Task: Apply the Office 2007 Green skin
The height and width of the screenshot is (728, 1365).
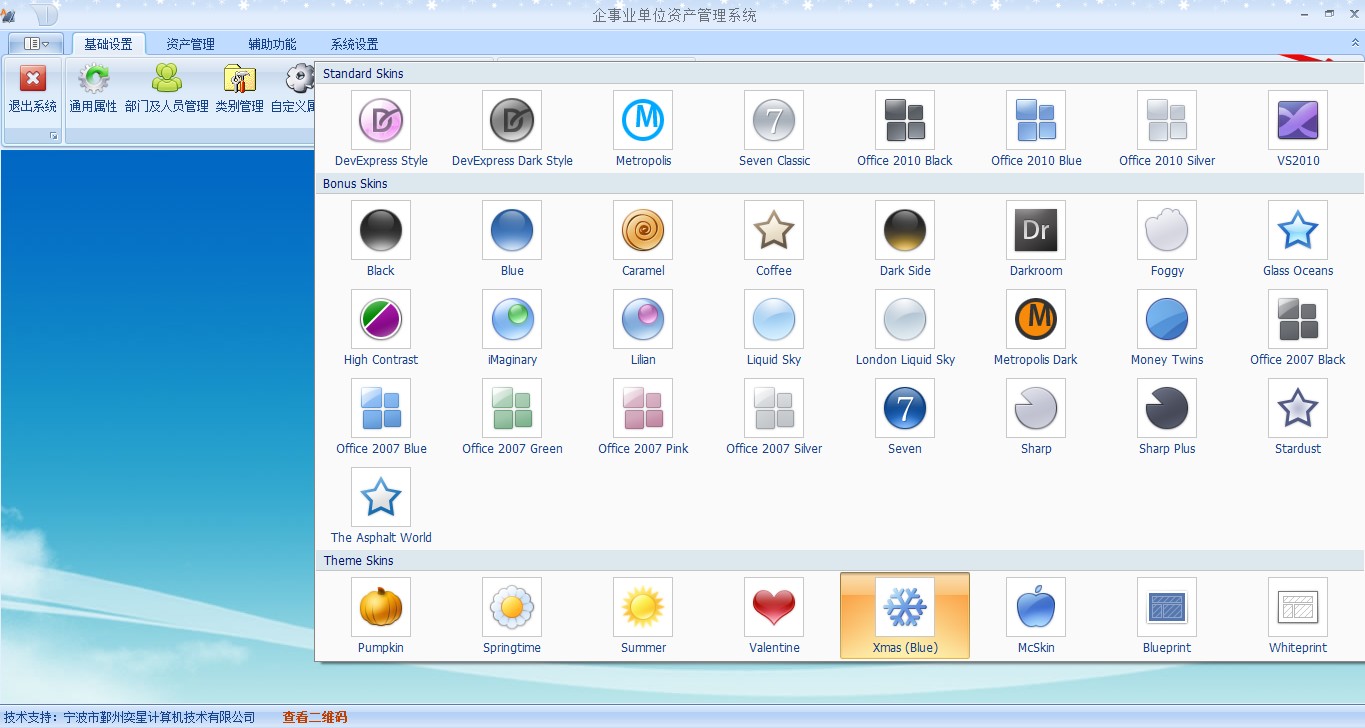Action: click(512, 417)
